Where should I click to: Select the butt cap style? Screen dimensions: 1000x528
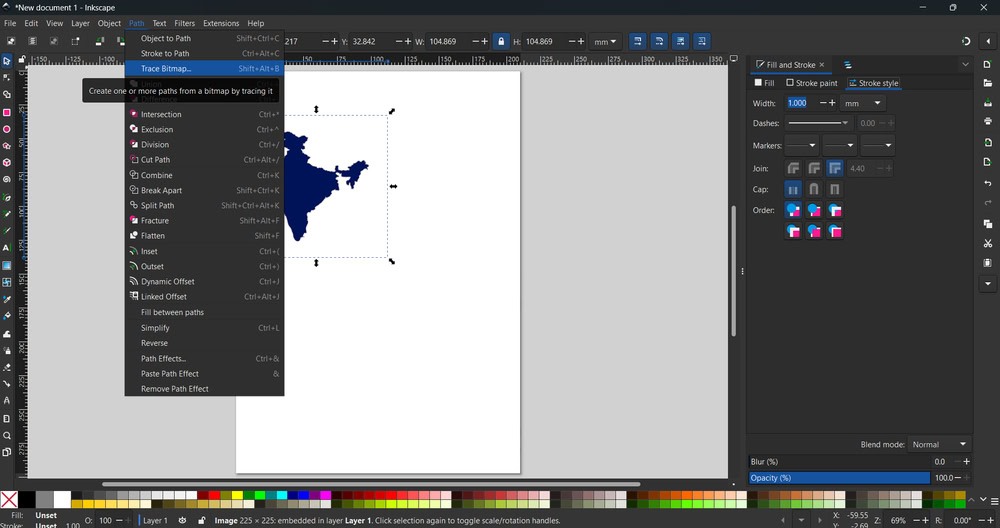793,189
